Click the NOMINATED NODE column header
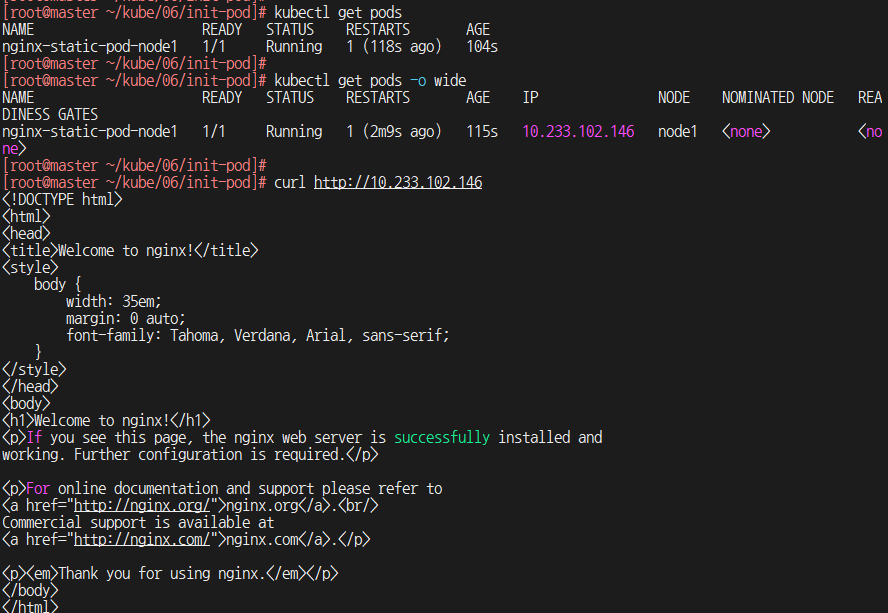Image resolution: width=888 pixels, height=613 pixels. (x=778, y=97)
